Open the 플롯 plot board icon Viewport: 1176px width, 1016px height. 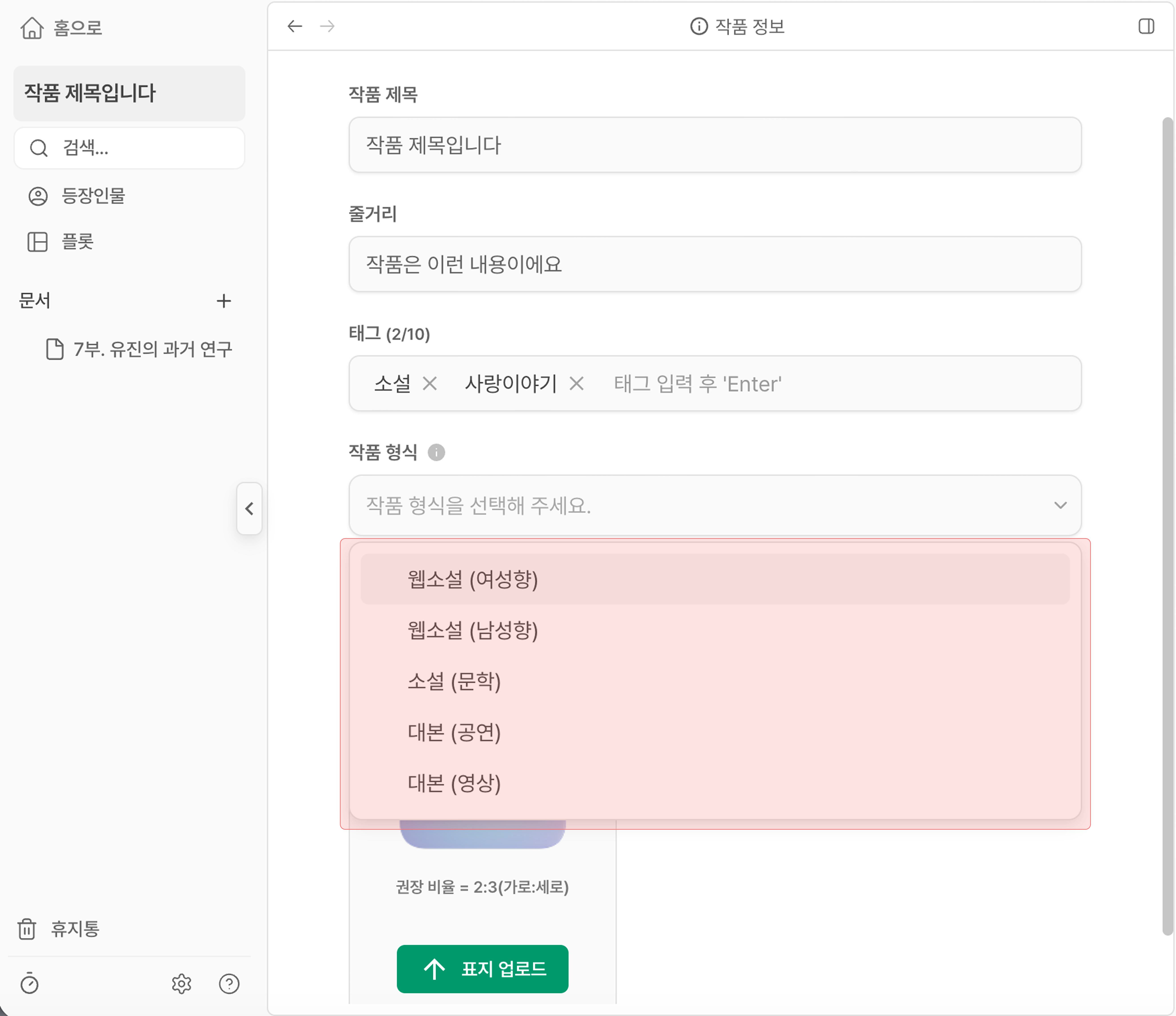click(38, 242)
